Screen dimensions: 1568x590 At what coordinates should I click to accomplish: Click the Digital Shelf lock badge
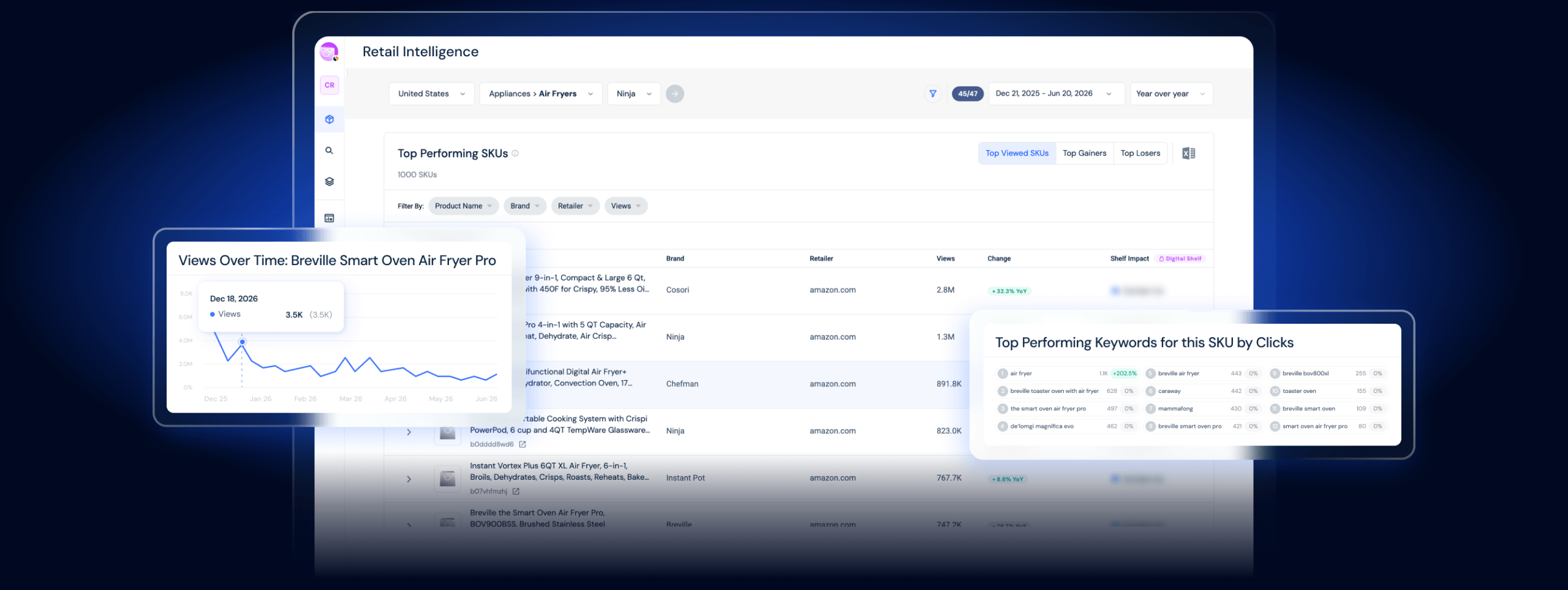click(x=1180, y=259)
